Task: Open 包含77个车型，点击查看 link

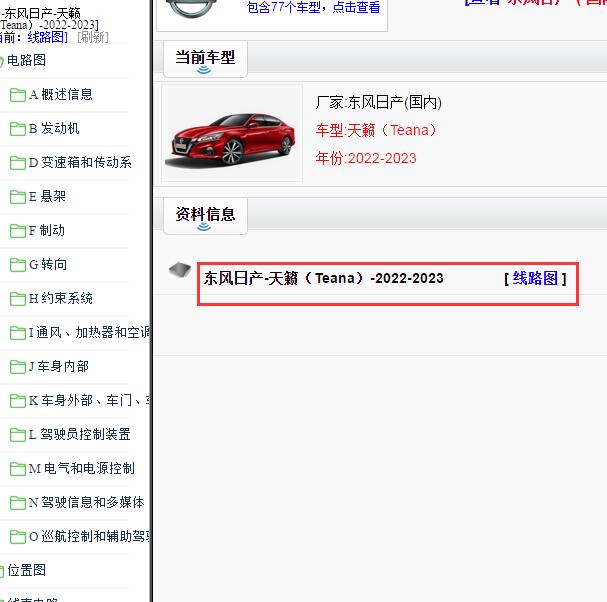Action: (x=314, y=7)
